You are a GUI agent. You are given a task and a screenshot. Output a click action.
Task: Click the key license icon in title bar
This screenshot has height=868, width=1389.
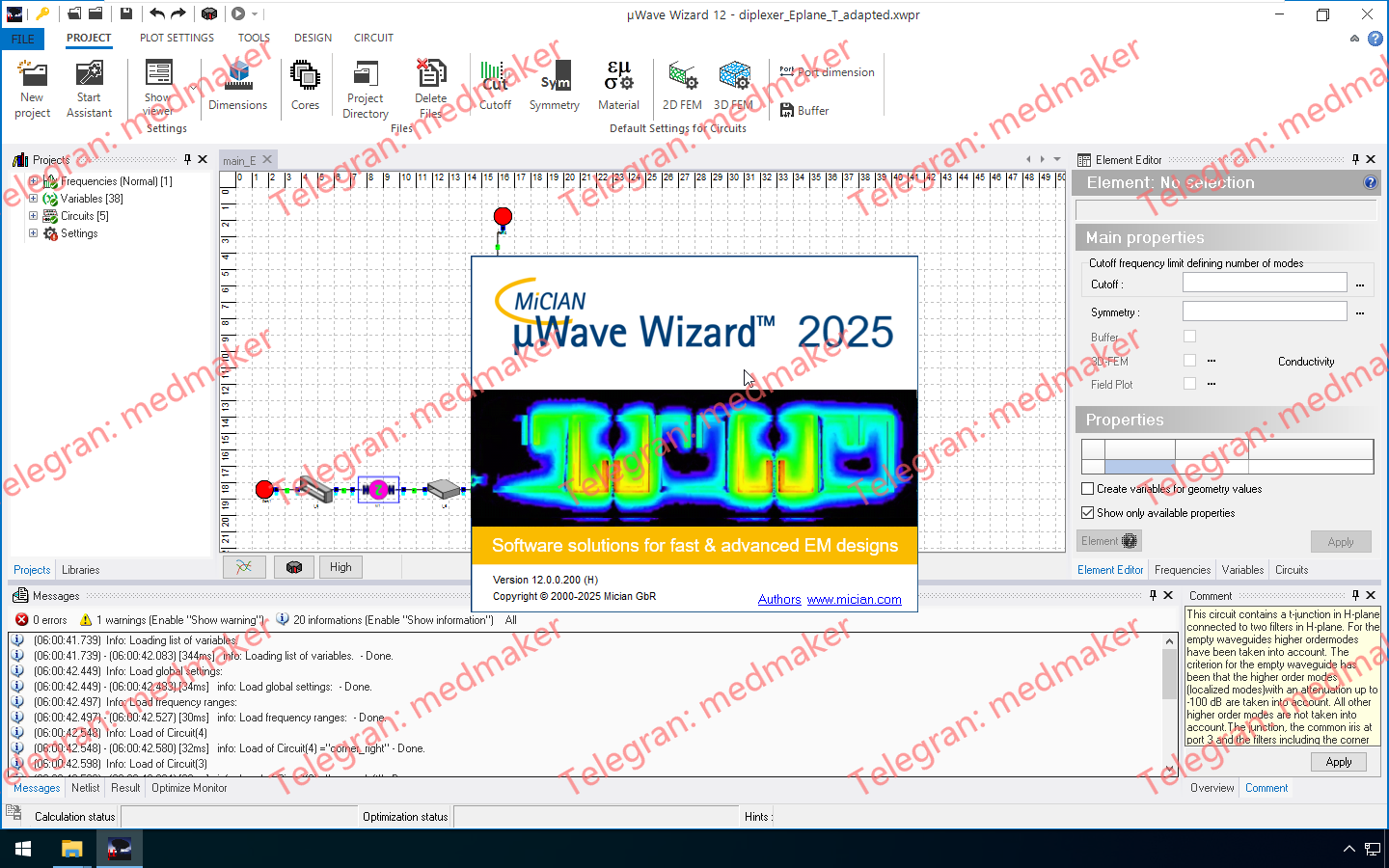click(x=42, y=14)
